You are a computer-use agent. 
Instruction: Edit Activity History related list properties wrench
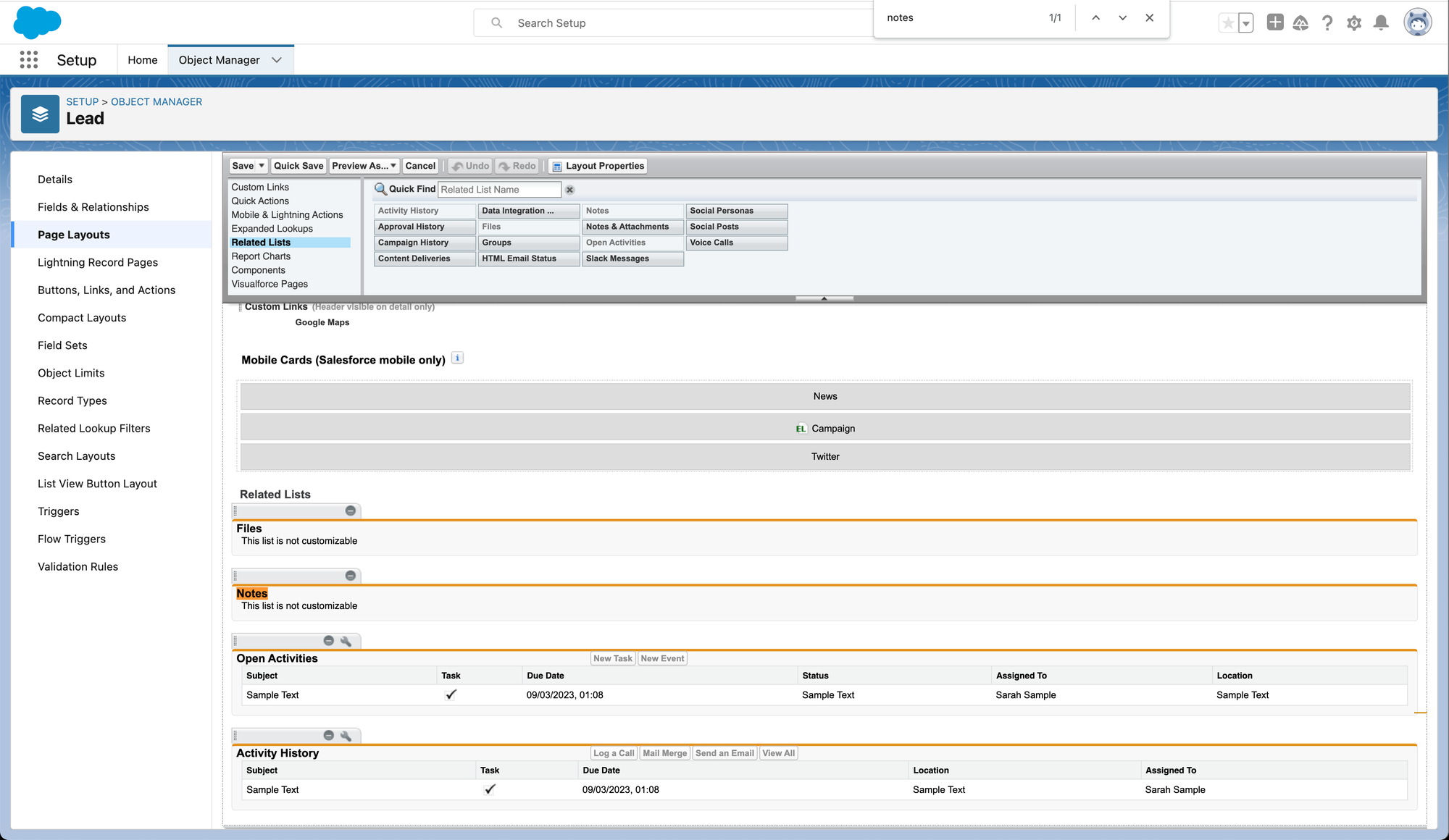[346, 736]
